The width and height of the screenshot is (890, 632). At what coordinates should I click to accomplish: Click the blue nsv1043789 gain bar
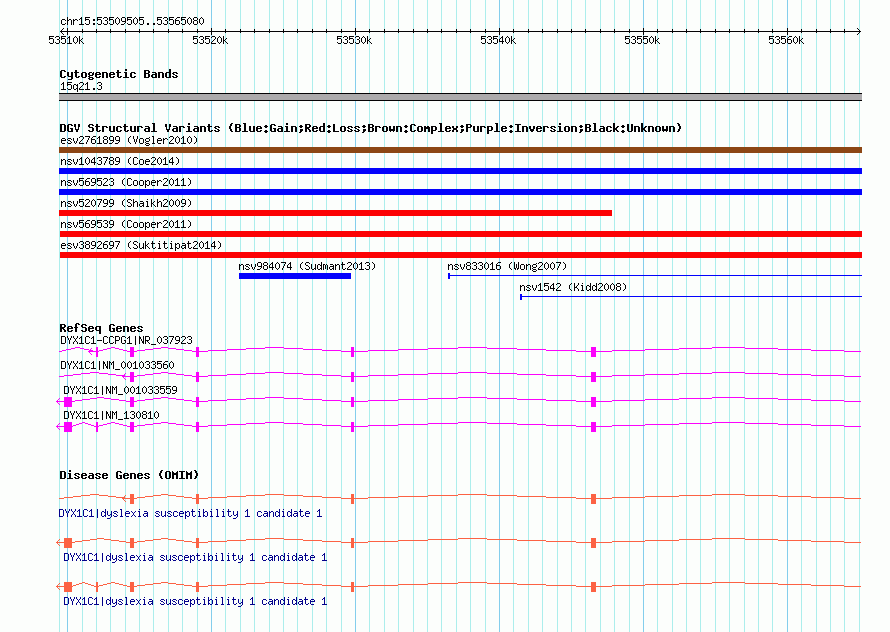tap(460, 171)
